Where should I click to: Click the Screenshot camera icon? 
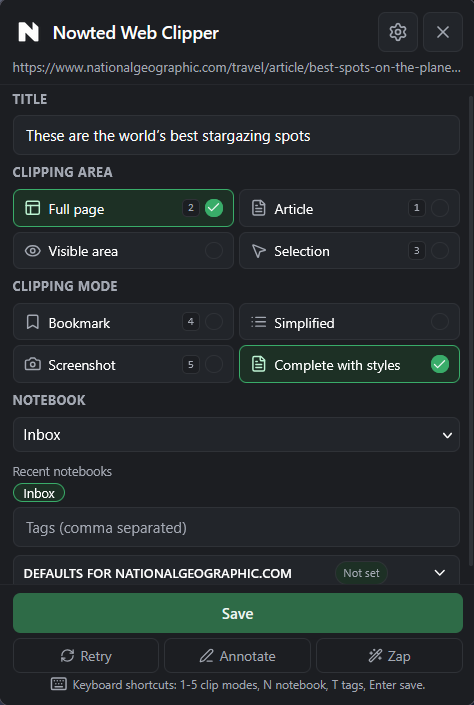point(32,364)
